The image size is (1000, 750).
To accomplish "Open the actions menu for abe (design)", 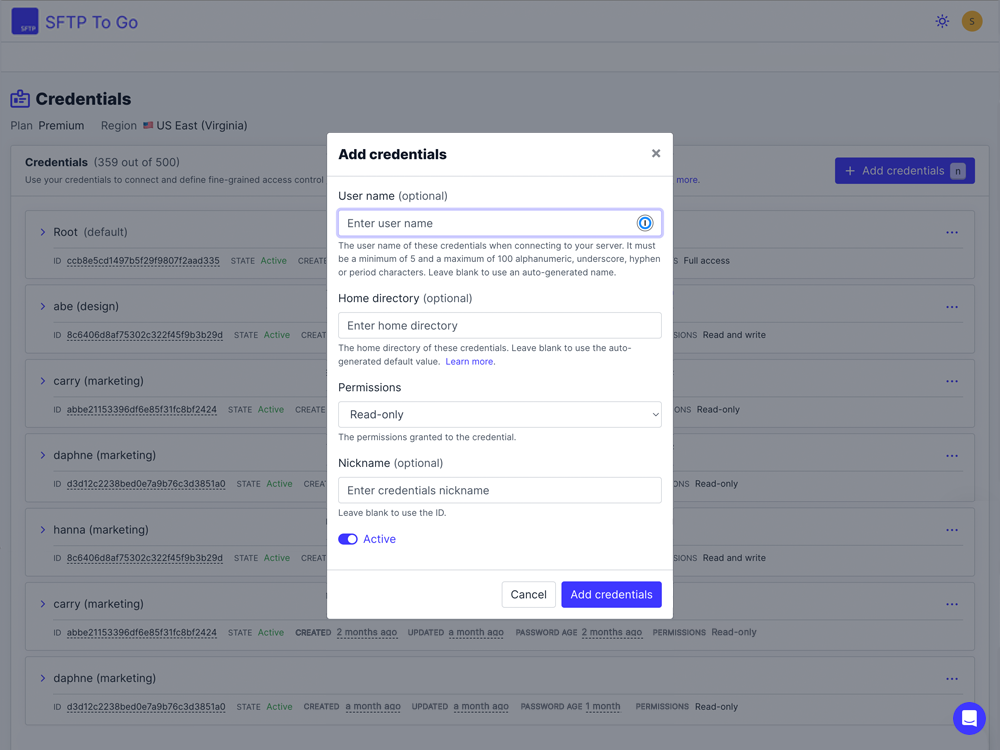I will coord(951,306).
